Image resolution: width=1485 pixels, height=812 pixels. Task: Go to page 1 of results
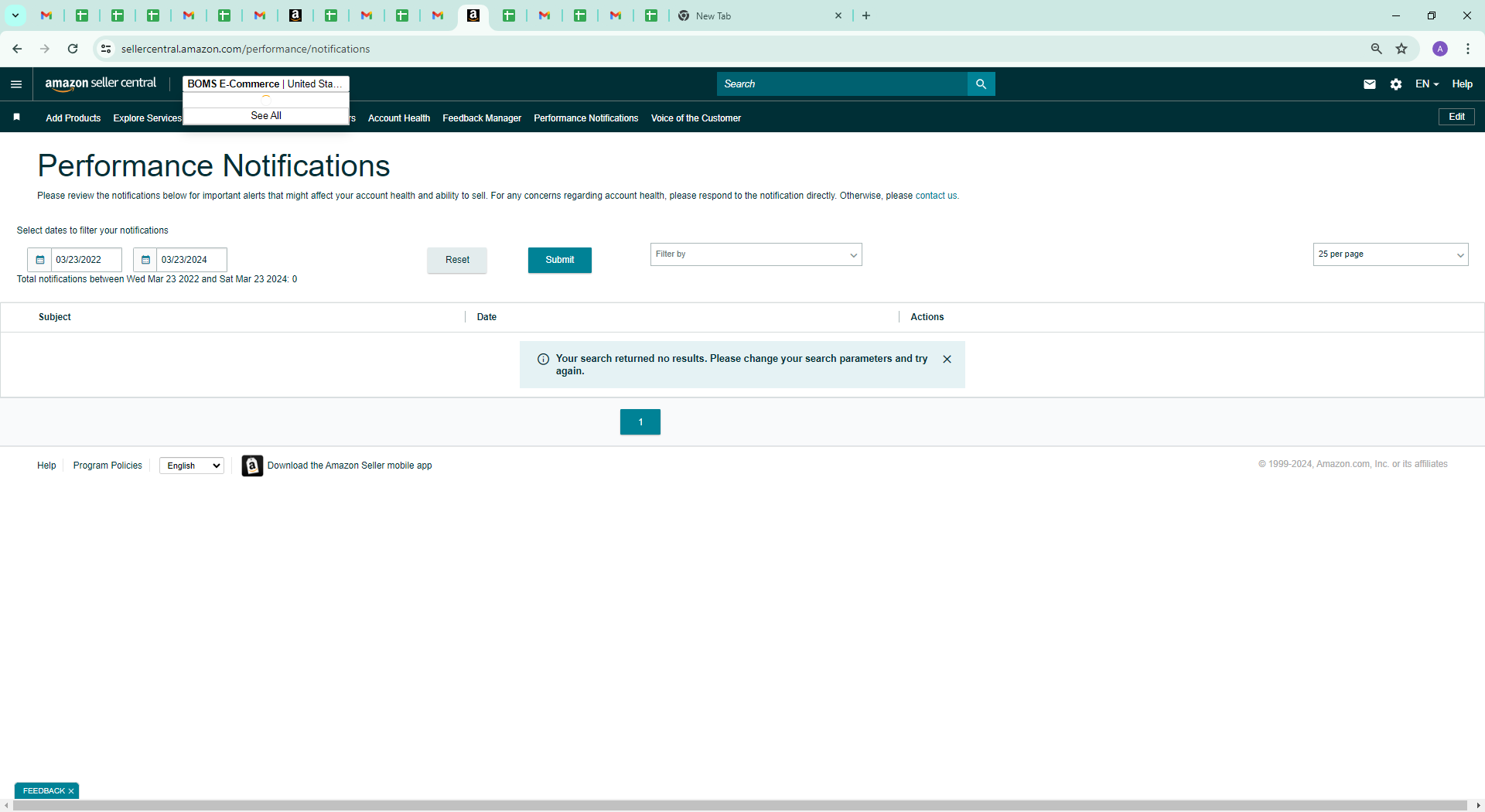(640, 422)
